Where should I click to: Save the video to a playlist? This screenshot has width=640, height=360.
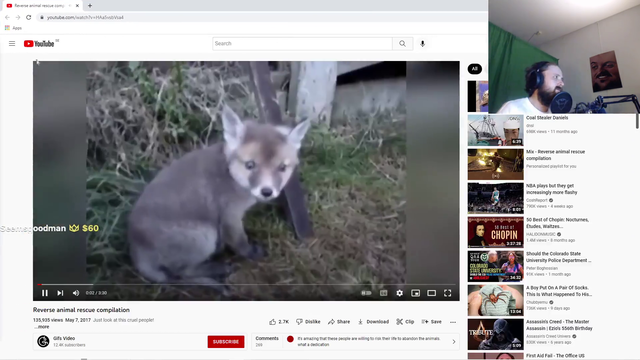coord(431,322)
